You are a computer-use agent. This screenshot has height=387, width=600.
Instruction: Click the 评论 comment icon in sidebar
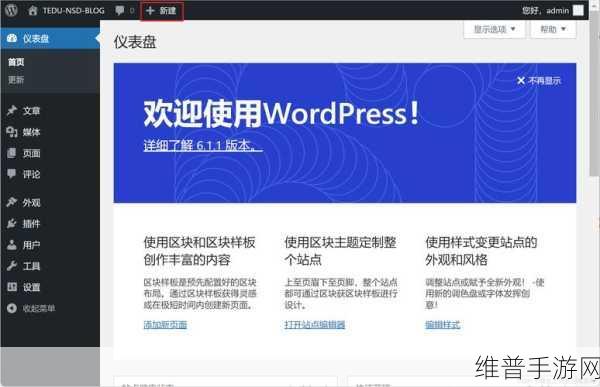[x=12, y=174]
